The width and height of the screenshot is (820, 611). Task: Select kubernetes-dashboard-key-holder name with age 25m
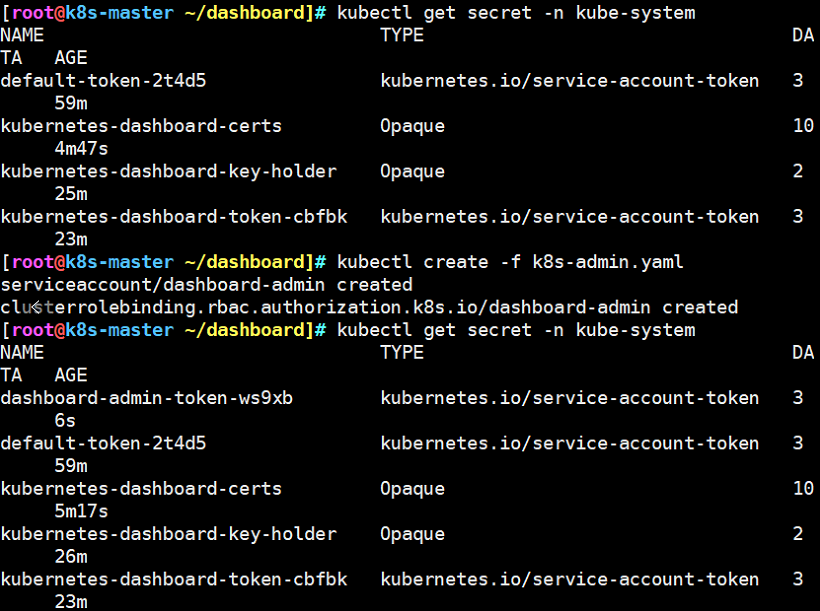click(168, 171)
